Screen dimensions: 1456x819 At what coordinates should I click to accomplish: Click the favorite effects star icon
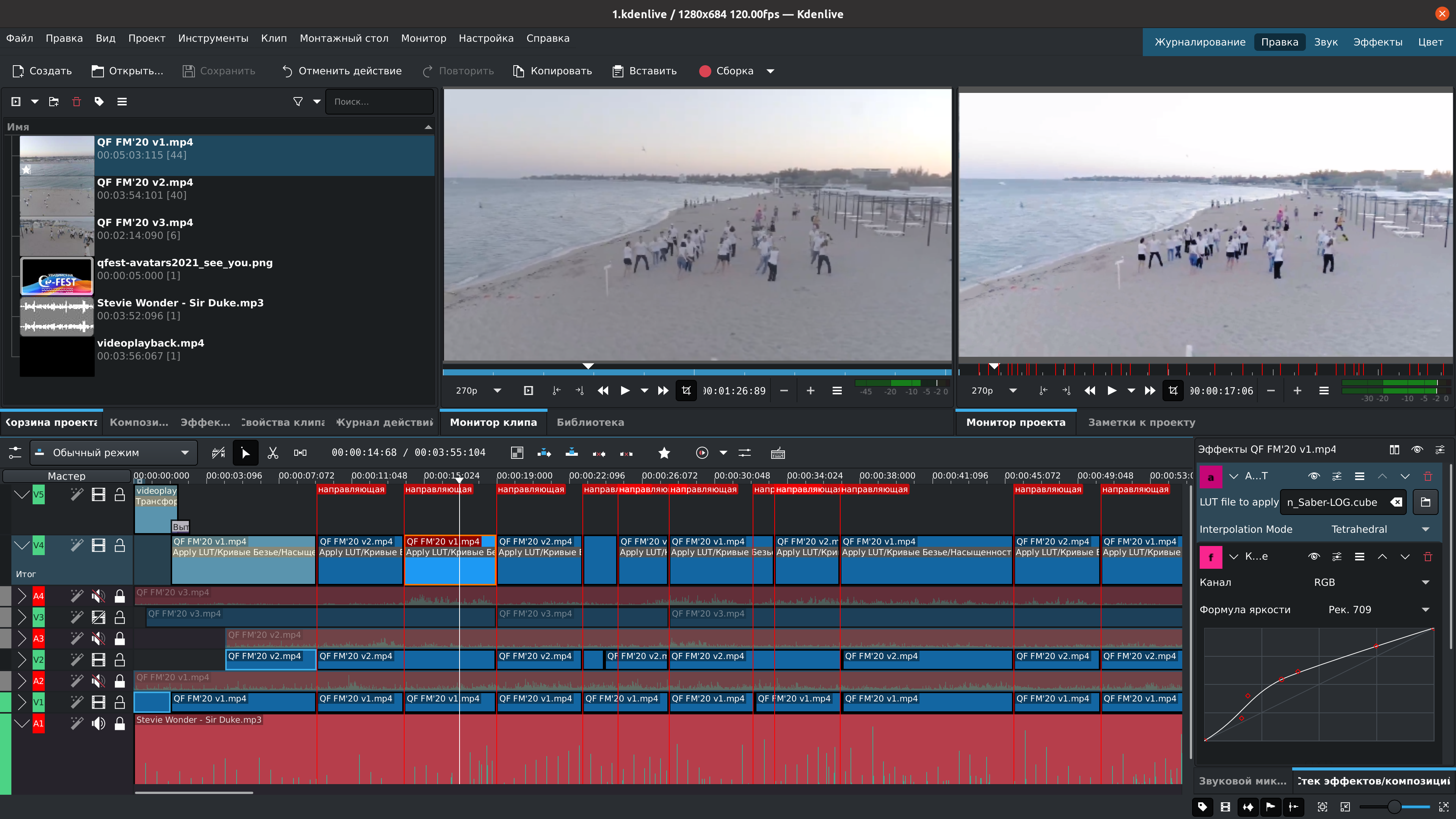[664, 453]
